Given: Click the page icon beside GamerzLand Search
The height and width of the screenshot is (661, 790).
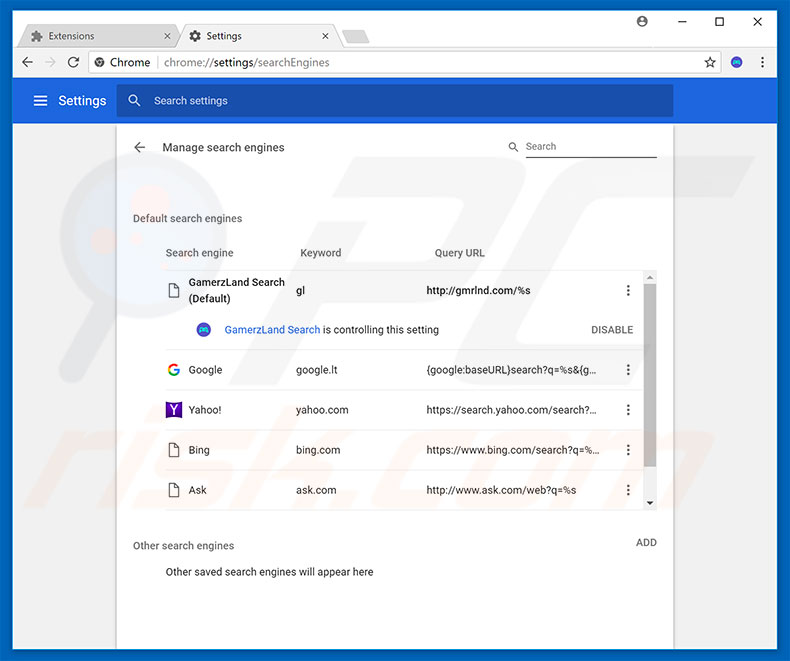Looking at the screenshot, I should coord(174,290).
